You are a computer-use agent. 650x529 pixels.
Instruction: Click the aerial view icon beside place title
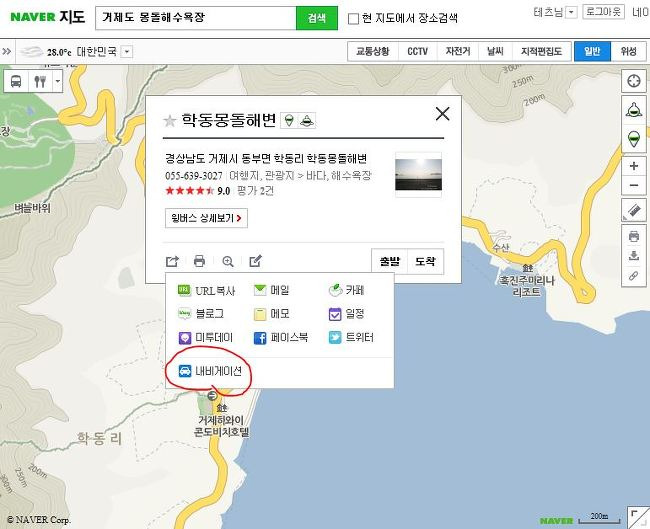(x=307, y=121)
